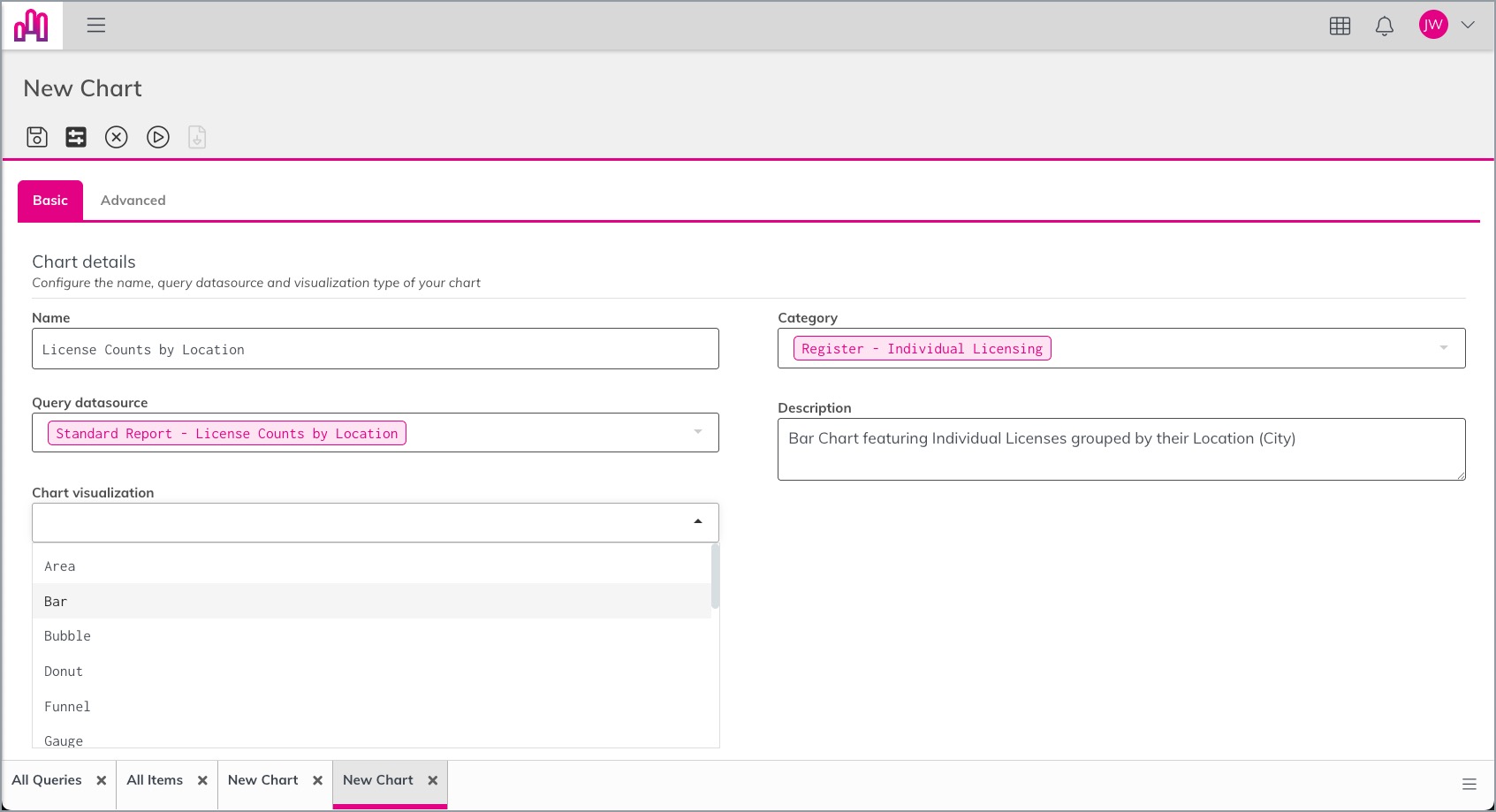Viewport: 1496px width, 812px height.
Task: Open the grid table icon in header
Action: pyautogui.click(x=1340, y=26)
